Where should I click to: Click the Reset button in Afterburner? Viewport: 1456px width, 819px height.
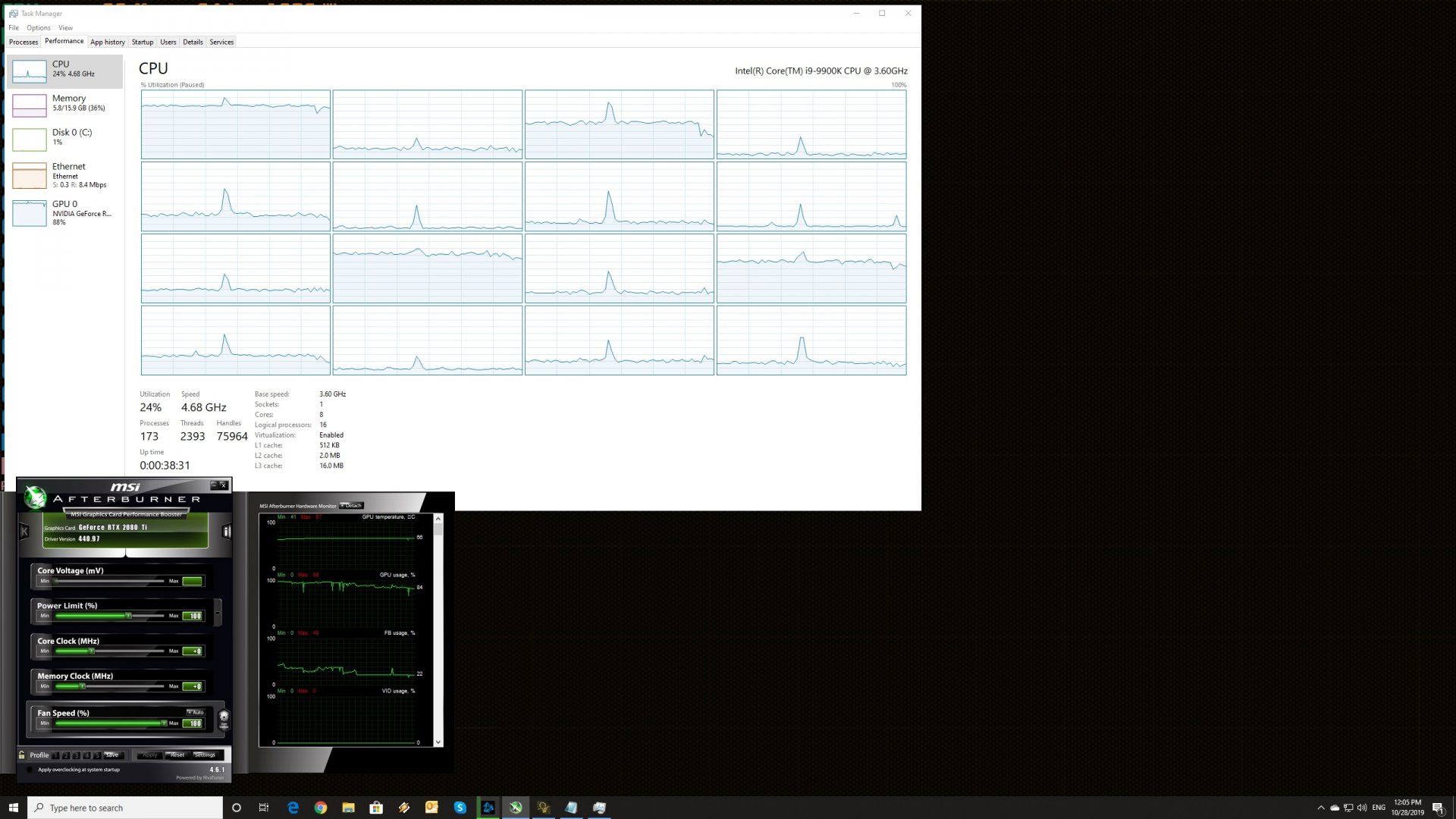(x=177, y=755)
